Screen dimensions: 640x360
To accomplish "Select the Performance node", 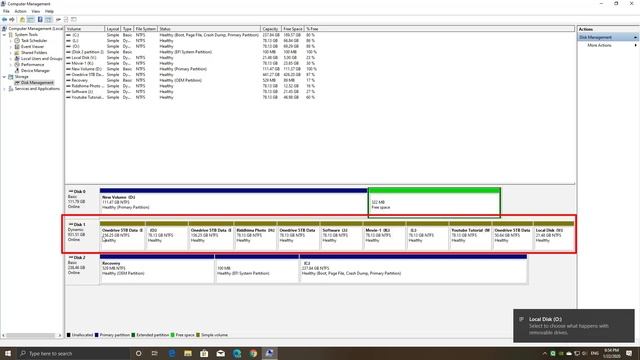I will point(32,64).
